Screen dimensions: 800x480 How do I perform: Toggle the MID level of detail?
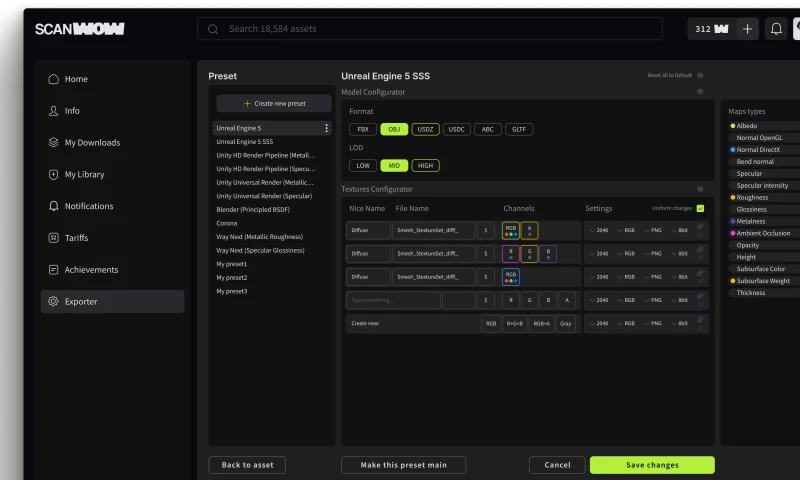(394, 166)
